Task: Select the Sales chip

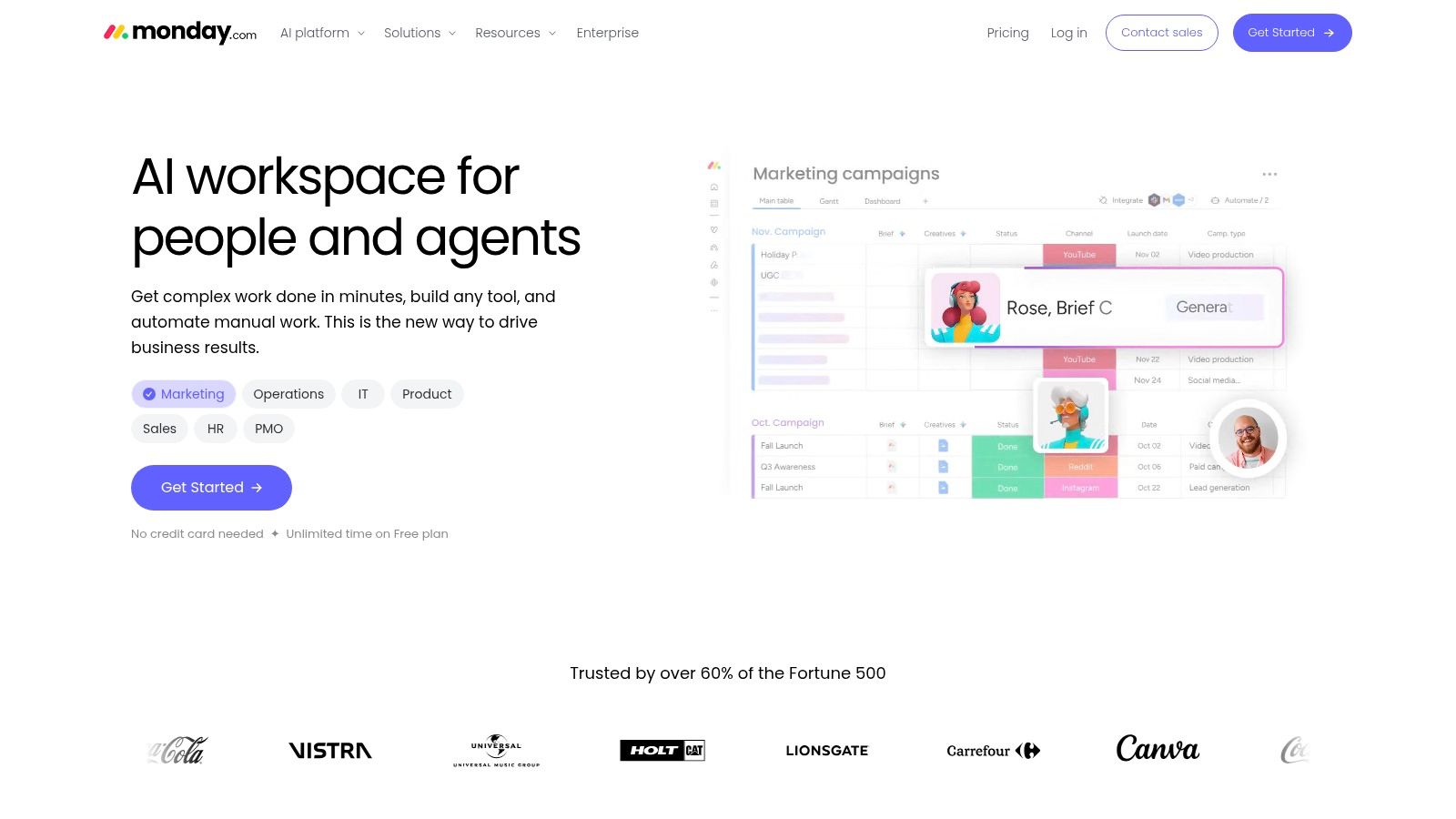Action: (159, 429)
